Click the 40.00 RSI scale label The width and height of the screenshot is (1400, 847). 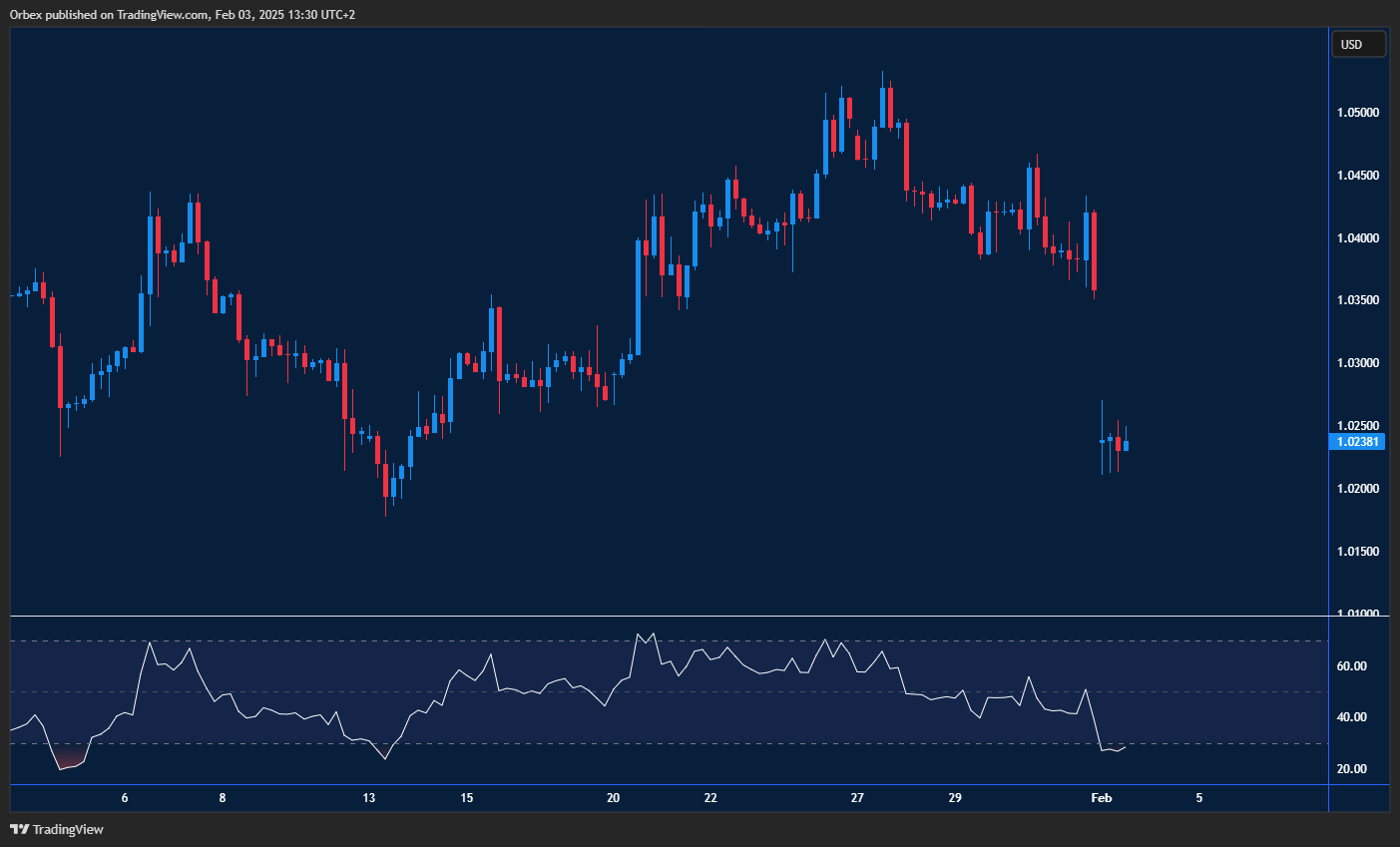point(1351,717)
